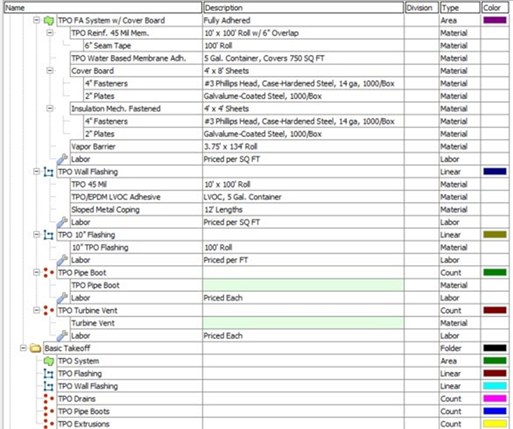Click dark red swatch of TPO Turbine Vent
This screenshot has height=429, width=513.
coord(495,310)
